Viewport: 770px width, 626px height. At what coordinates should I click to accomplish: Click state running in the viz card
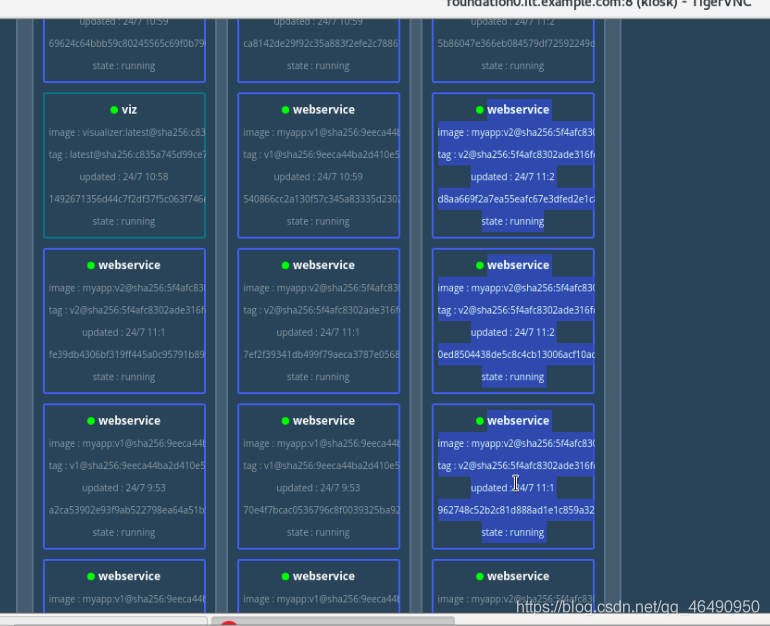point(124,221)
